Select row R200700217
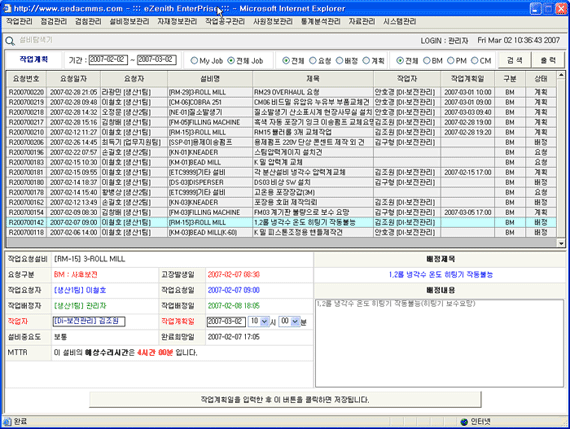 282,123
